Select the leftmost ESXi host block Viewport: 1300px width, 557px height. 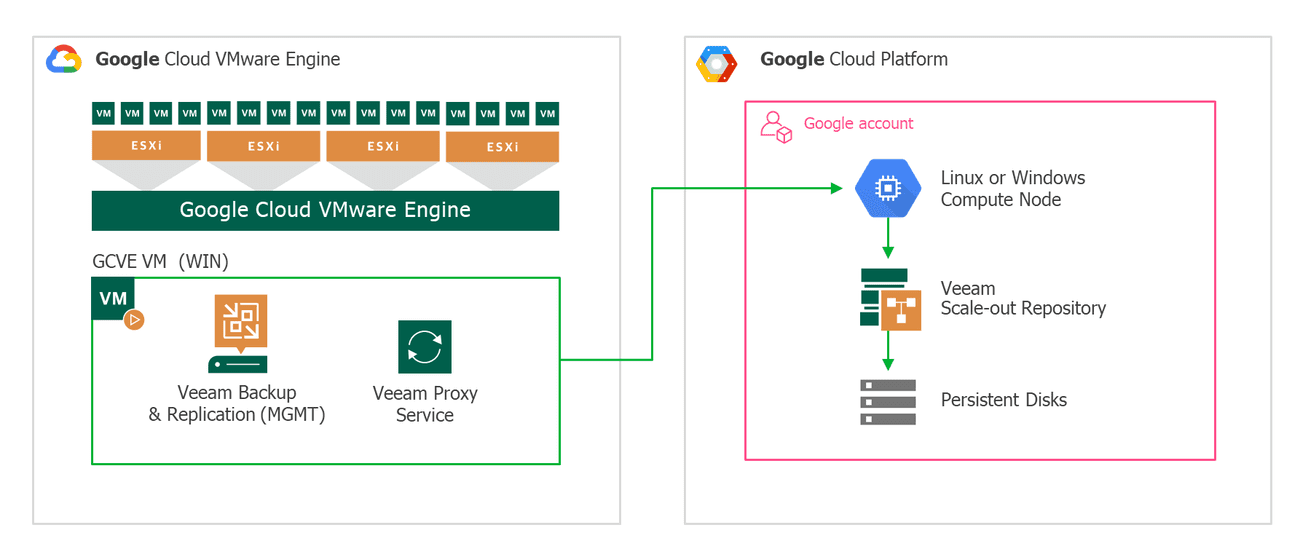pyautogui.click(x=146, y=146)
